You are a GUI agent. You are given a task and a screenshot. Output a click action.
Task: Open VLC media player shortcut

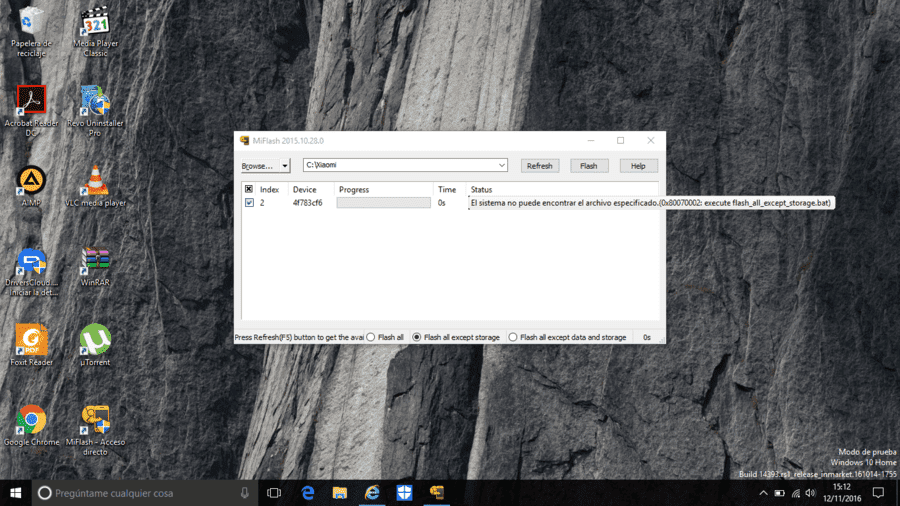click(x=95, y=186)
